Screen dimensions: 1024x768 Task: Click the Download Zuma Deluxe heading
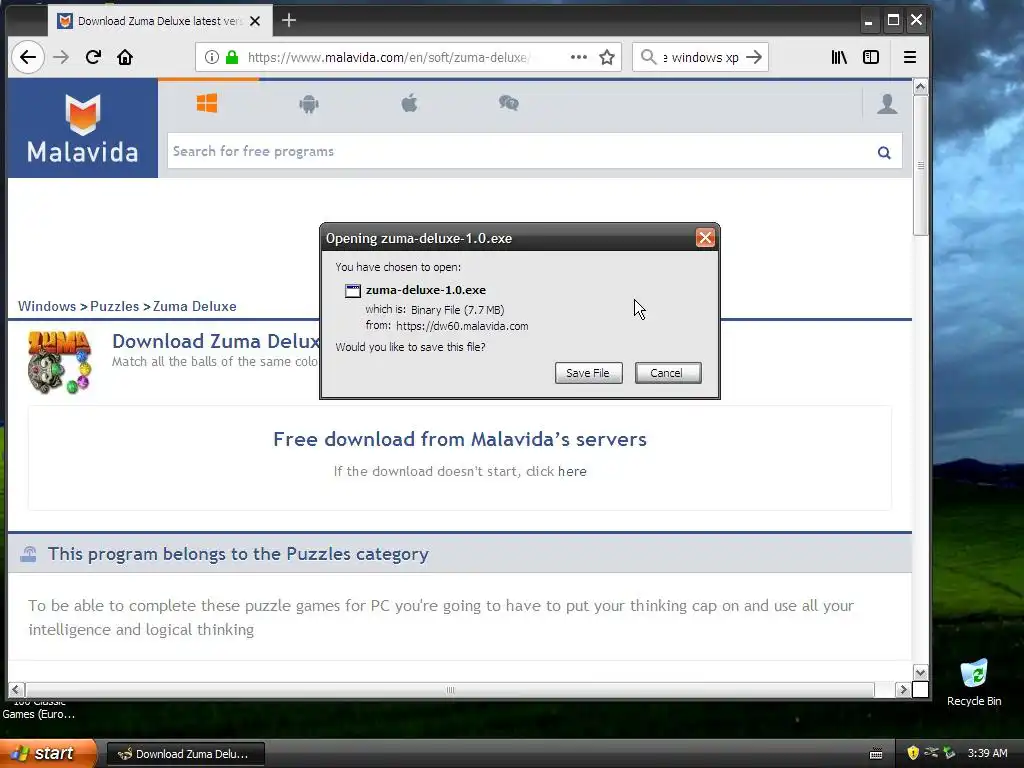click(216, 341)
